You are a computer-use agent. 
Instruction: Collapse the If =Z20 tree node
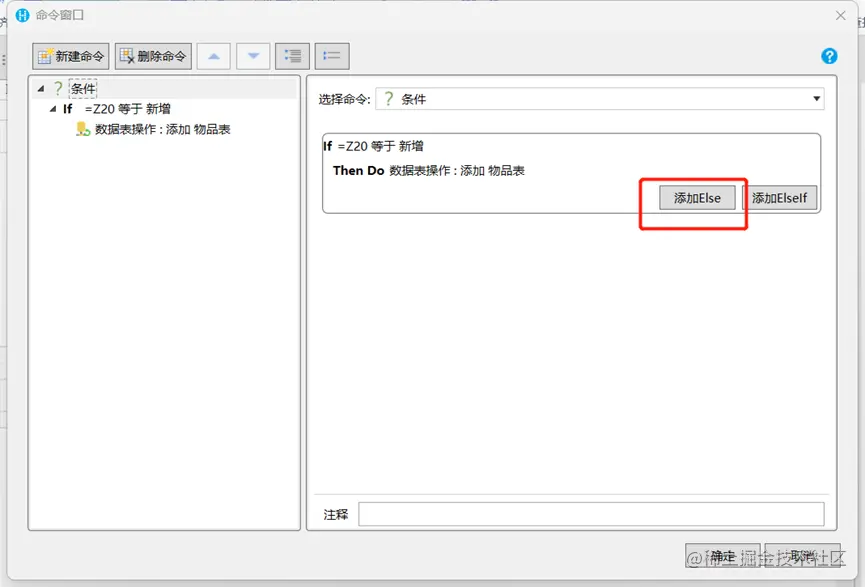[x=53, y=109]
